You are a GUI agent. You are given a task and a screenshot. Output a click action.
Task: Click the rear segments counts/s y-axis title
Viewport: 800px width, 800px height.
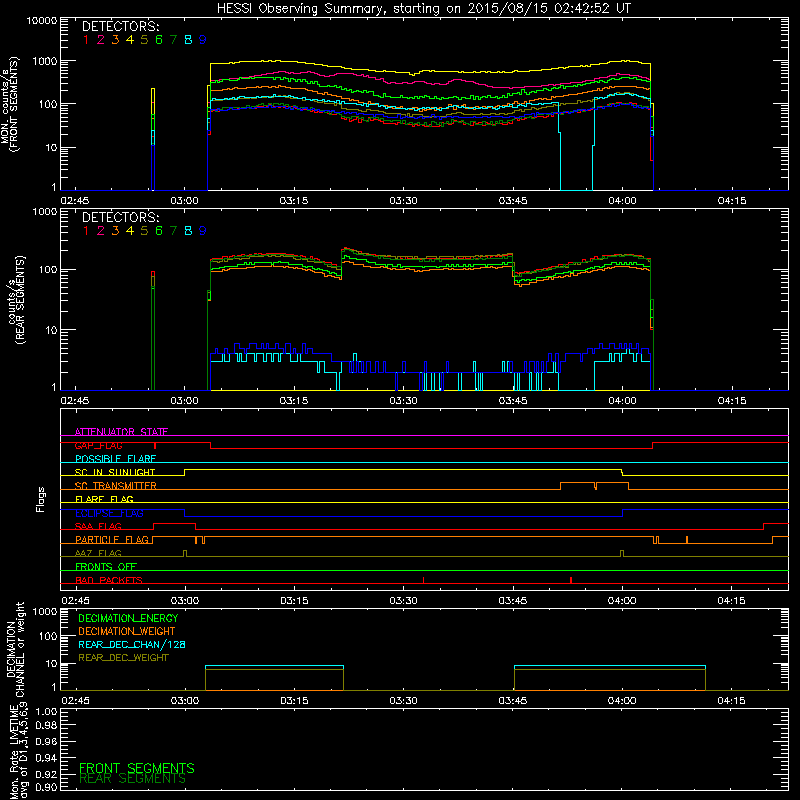16,300
